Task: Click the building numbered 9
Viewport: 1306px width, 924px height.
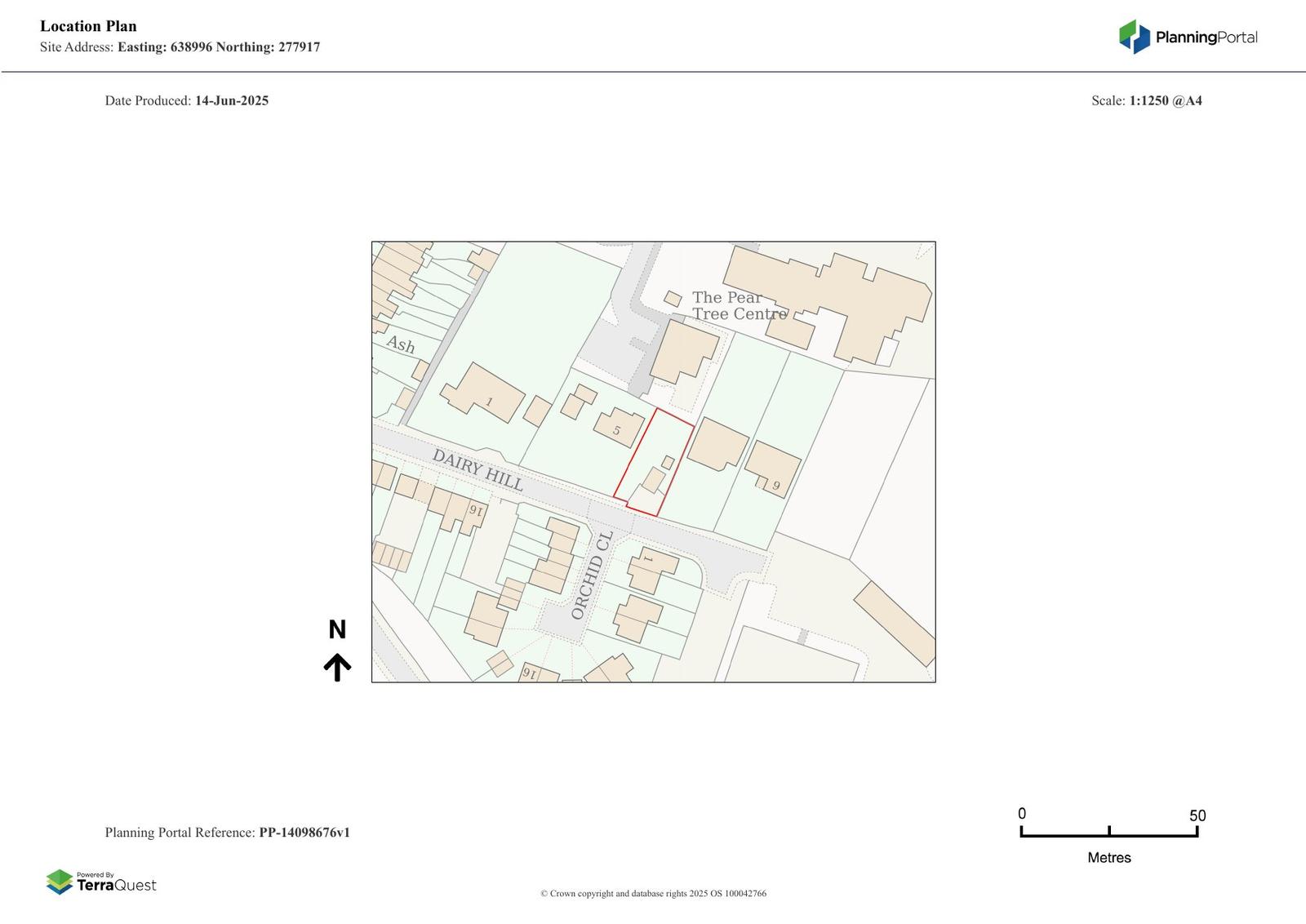Action: click(x=772, y=469)
